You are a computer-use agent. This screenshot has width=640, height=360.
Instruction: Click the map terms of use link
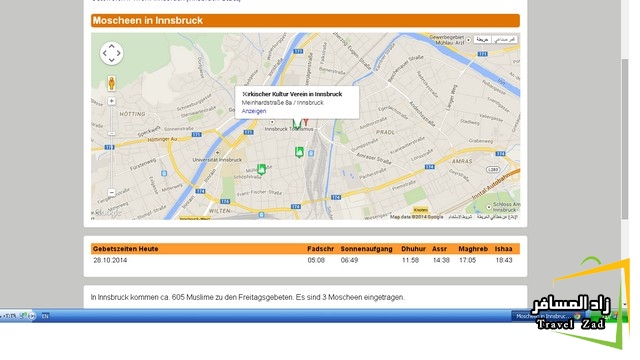[461, 217]
